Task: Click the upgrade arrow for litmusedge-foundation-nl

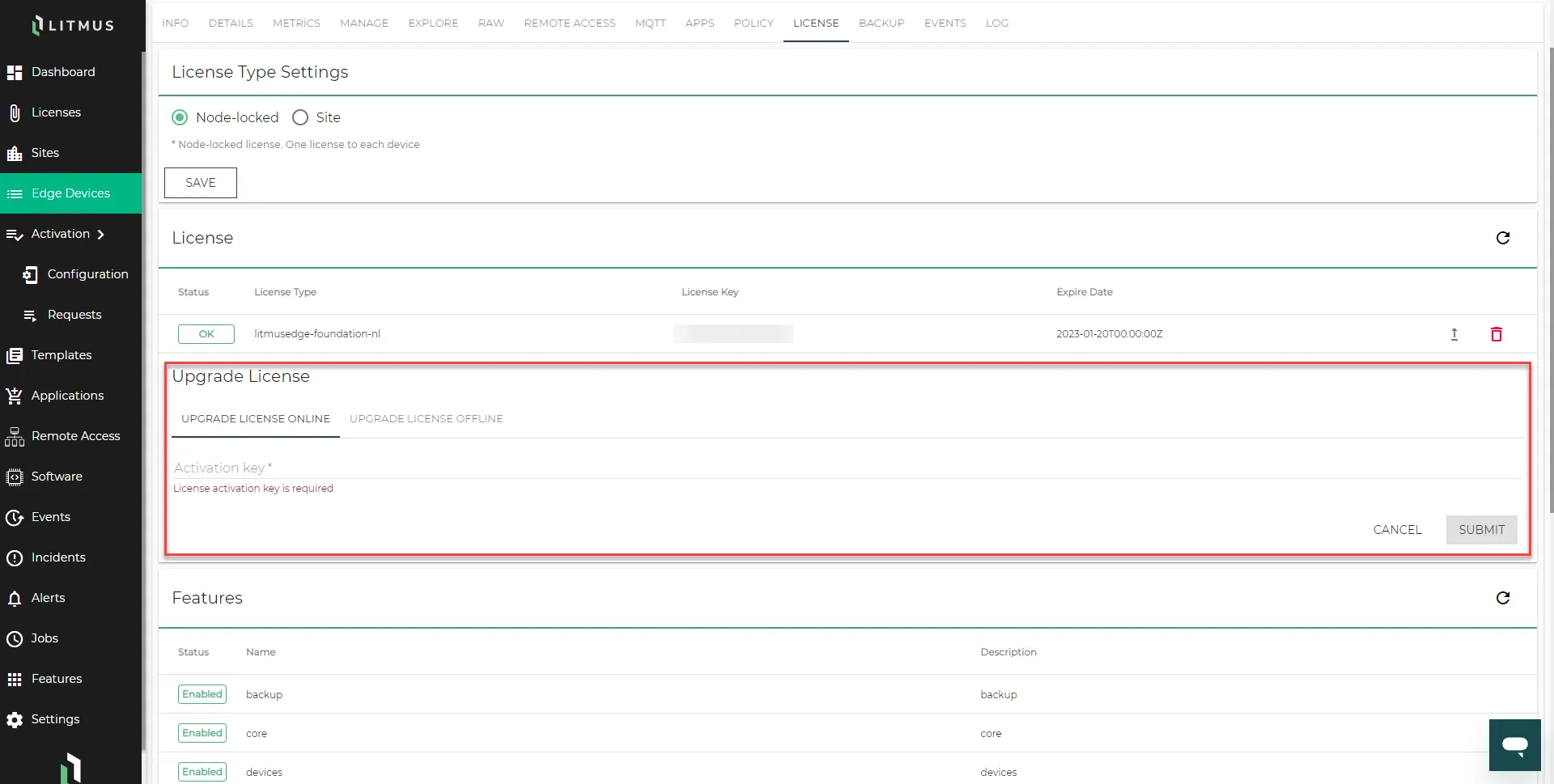Action: (1454, 334)
